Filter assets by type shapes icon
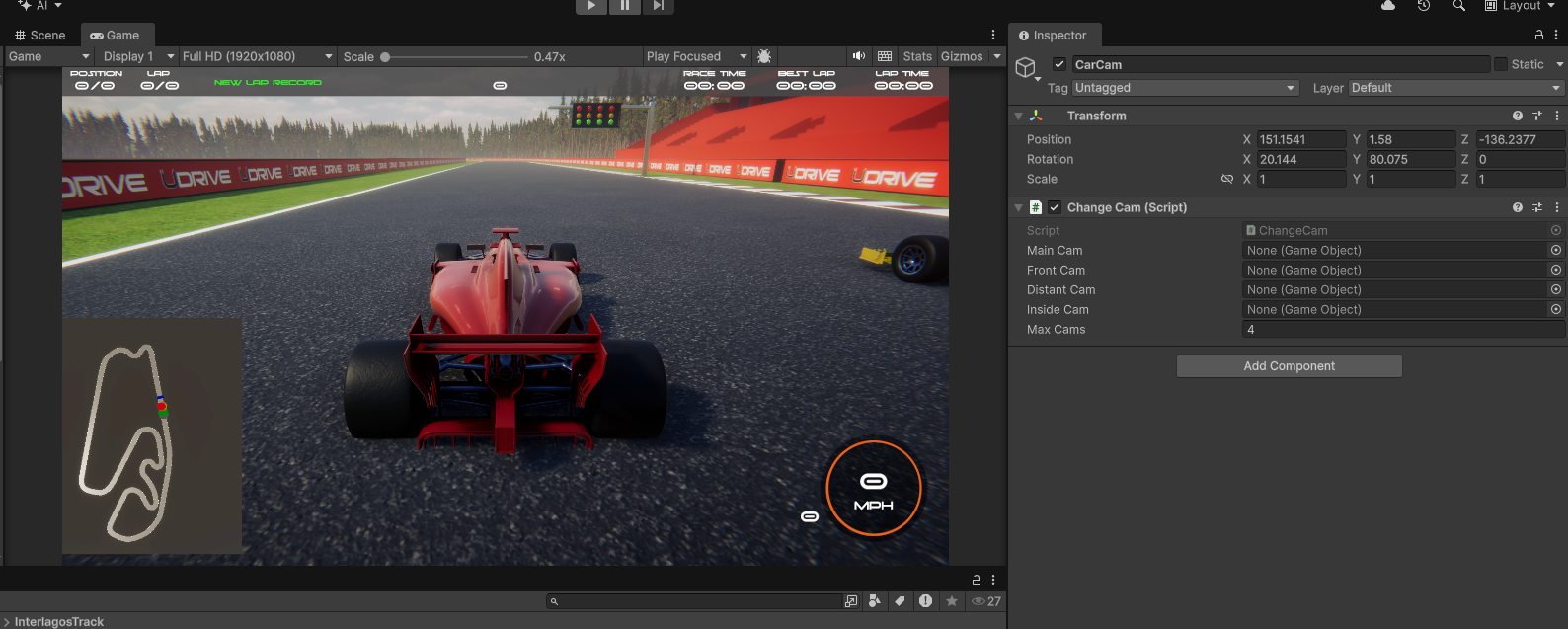The image size is (1568, 629). pos(875,601)
